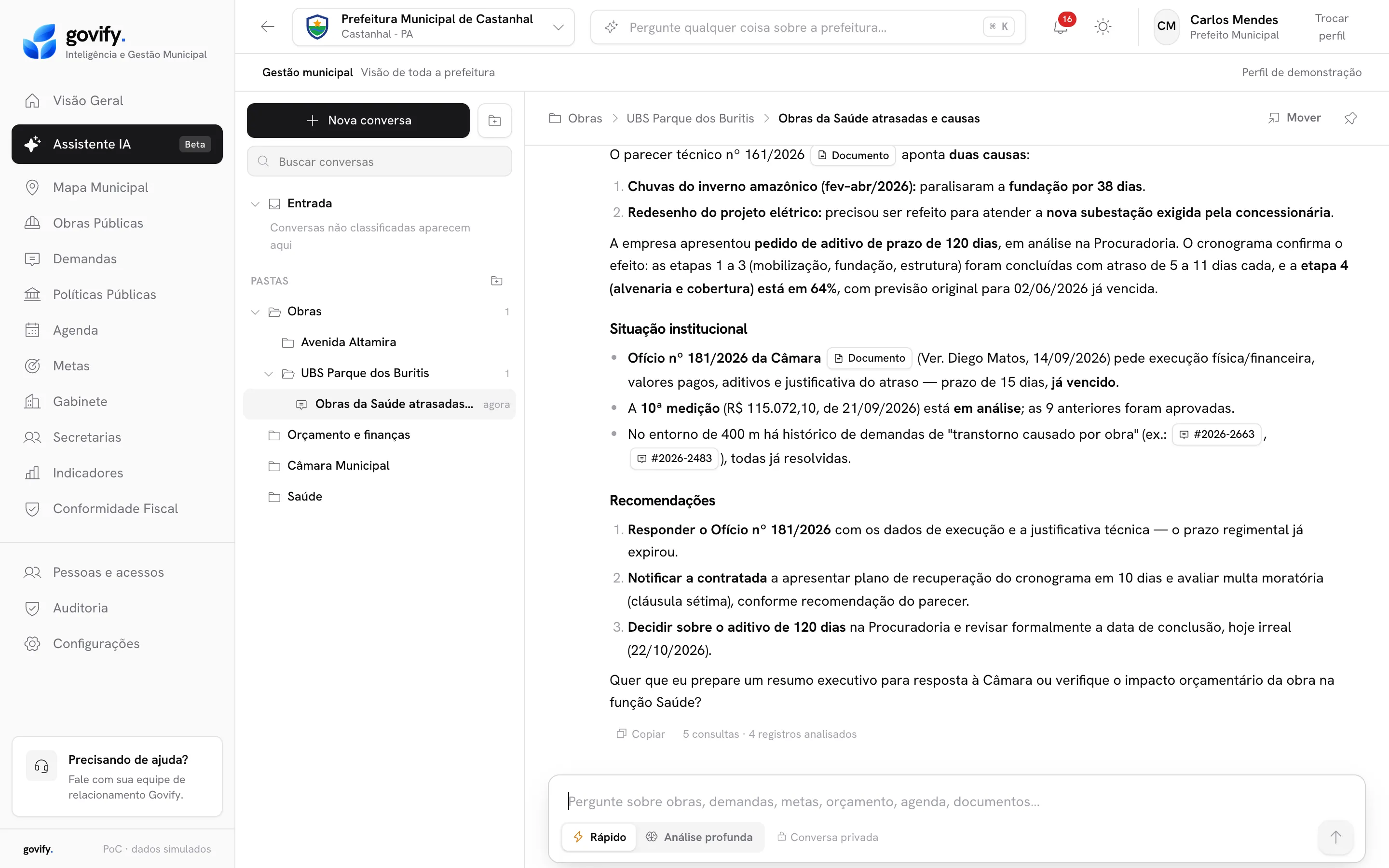Copy the response with Copiar
1389x868 pixels.
[x=640, y=734]
